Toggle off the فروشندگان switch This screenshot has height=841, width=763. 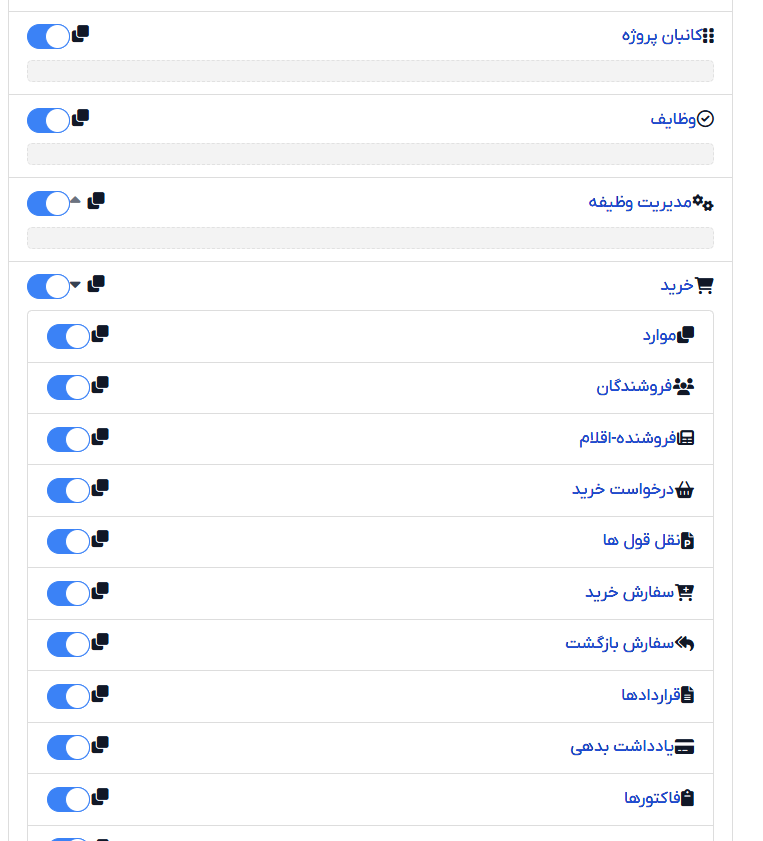68,387
